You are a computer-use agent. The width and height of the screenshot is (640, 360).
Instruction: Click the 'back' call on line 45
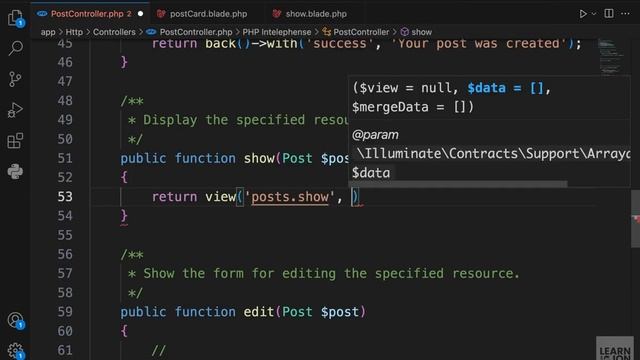[x=220, y=44]
